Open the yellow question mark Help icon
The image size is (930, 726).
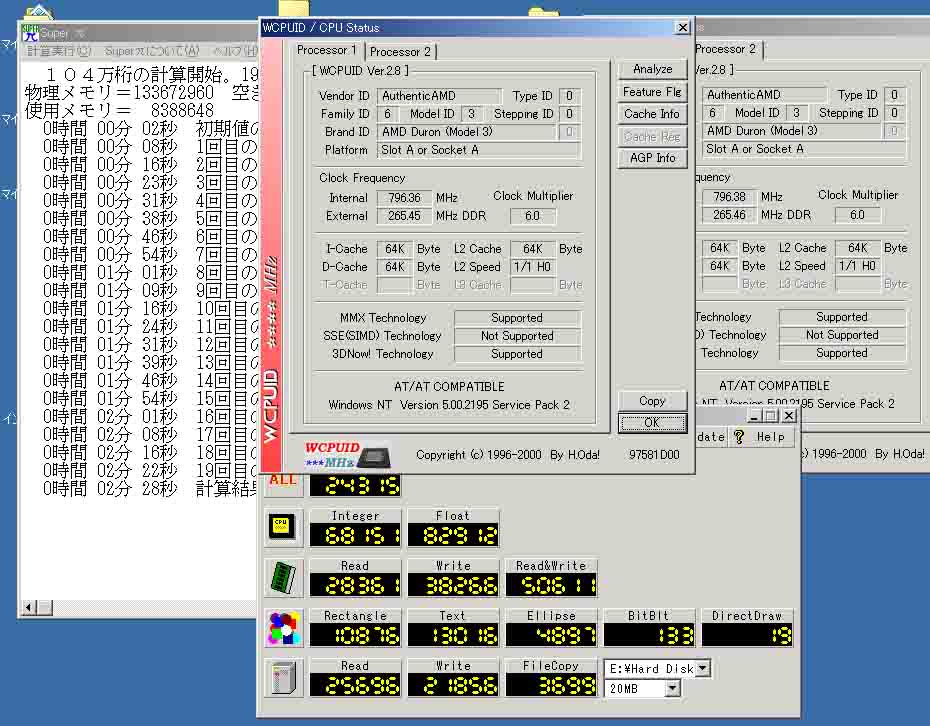point(738,437)
